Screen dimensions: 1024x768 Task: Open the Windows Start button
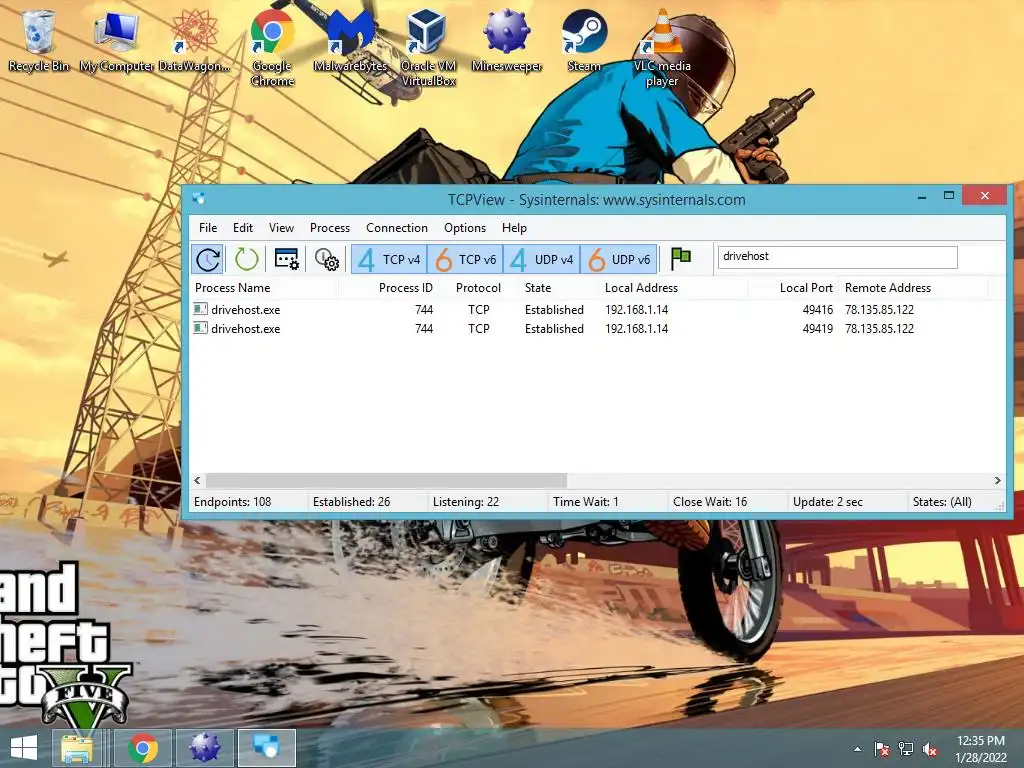point(24,748)
